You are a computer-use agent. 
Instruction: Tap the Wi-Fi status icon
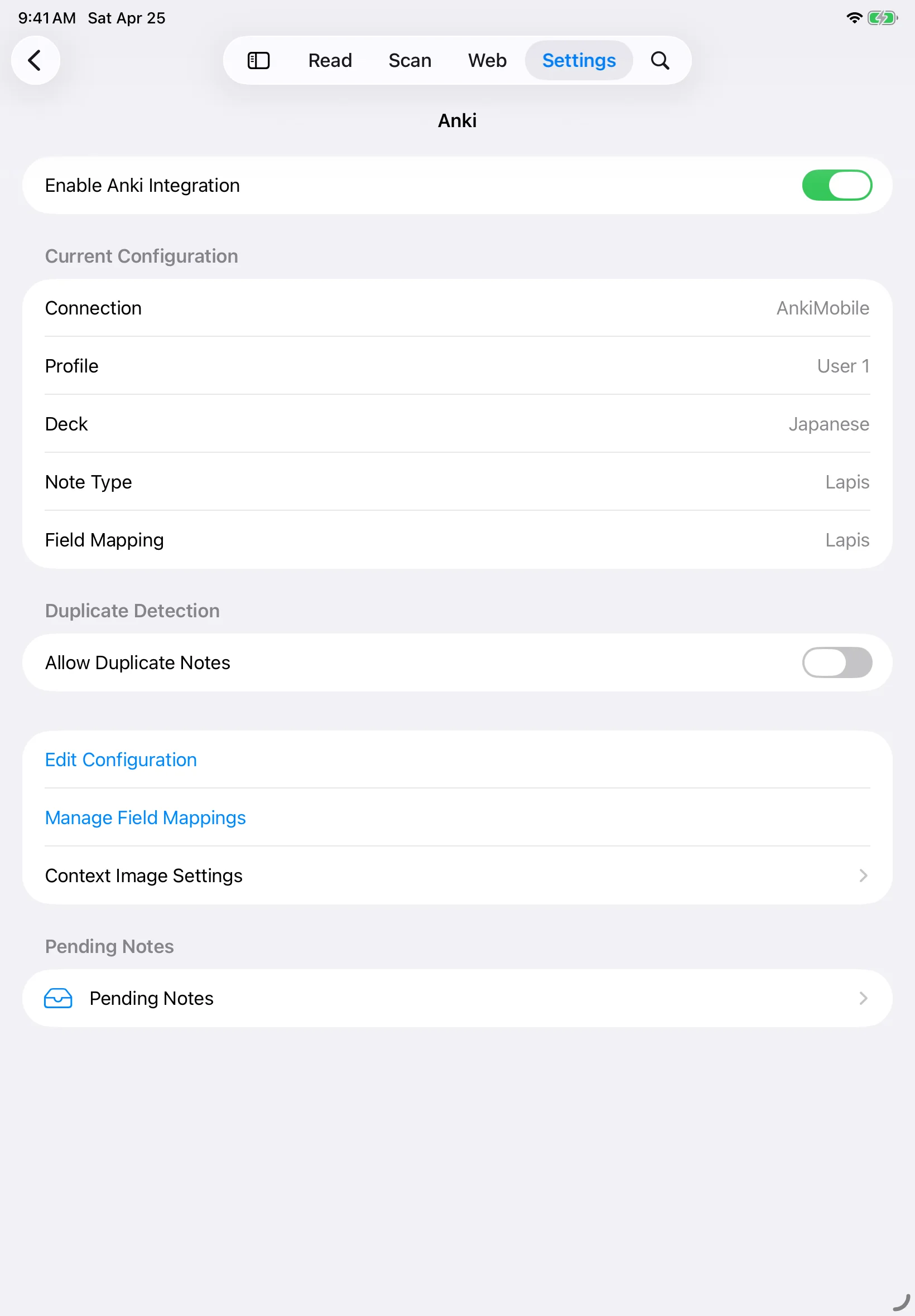(x=854, y=18)
